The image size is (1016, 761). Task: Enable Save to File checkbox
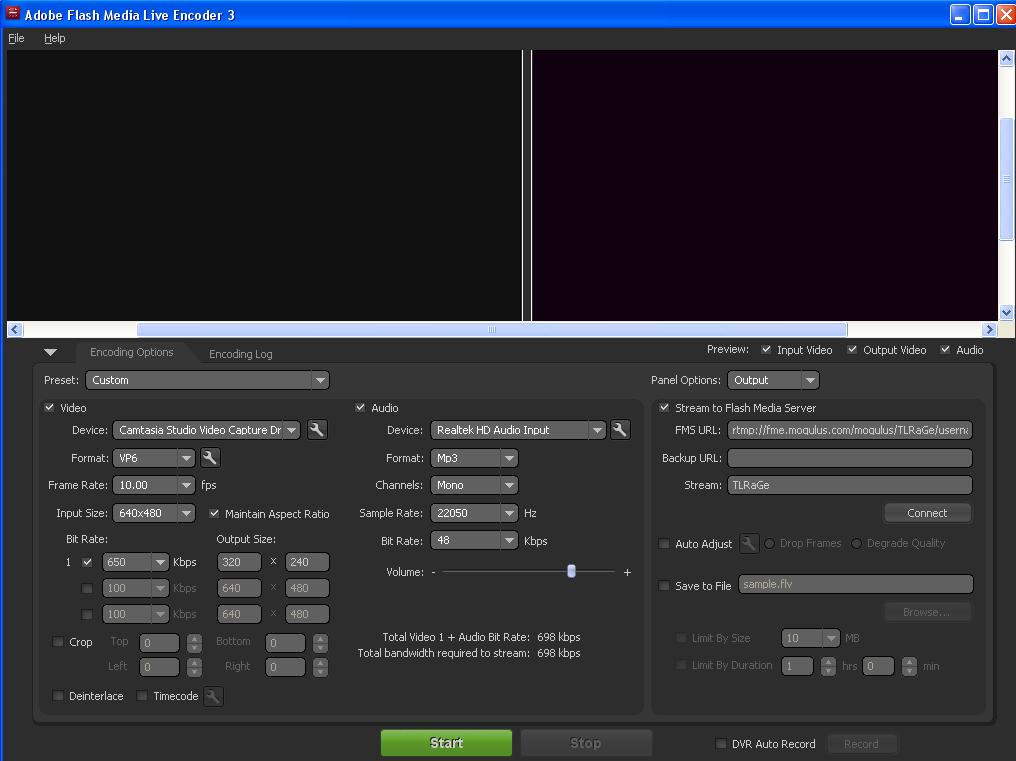(x=664, y=585)
